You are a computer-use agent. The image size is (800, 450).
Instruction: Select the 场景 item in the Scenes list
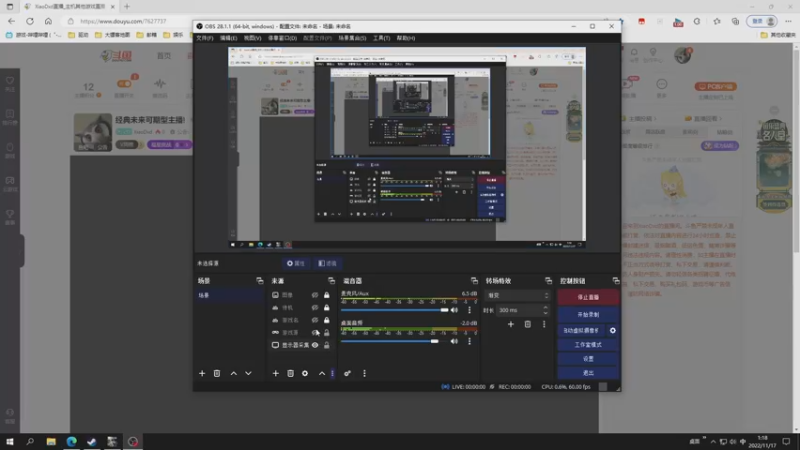pos(230,295)
